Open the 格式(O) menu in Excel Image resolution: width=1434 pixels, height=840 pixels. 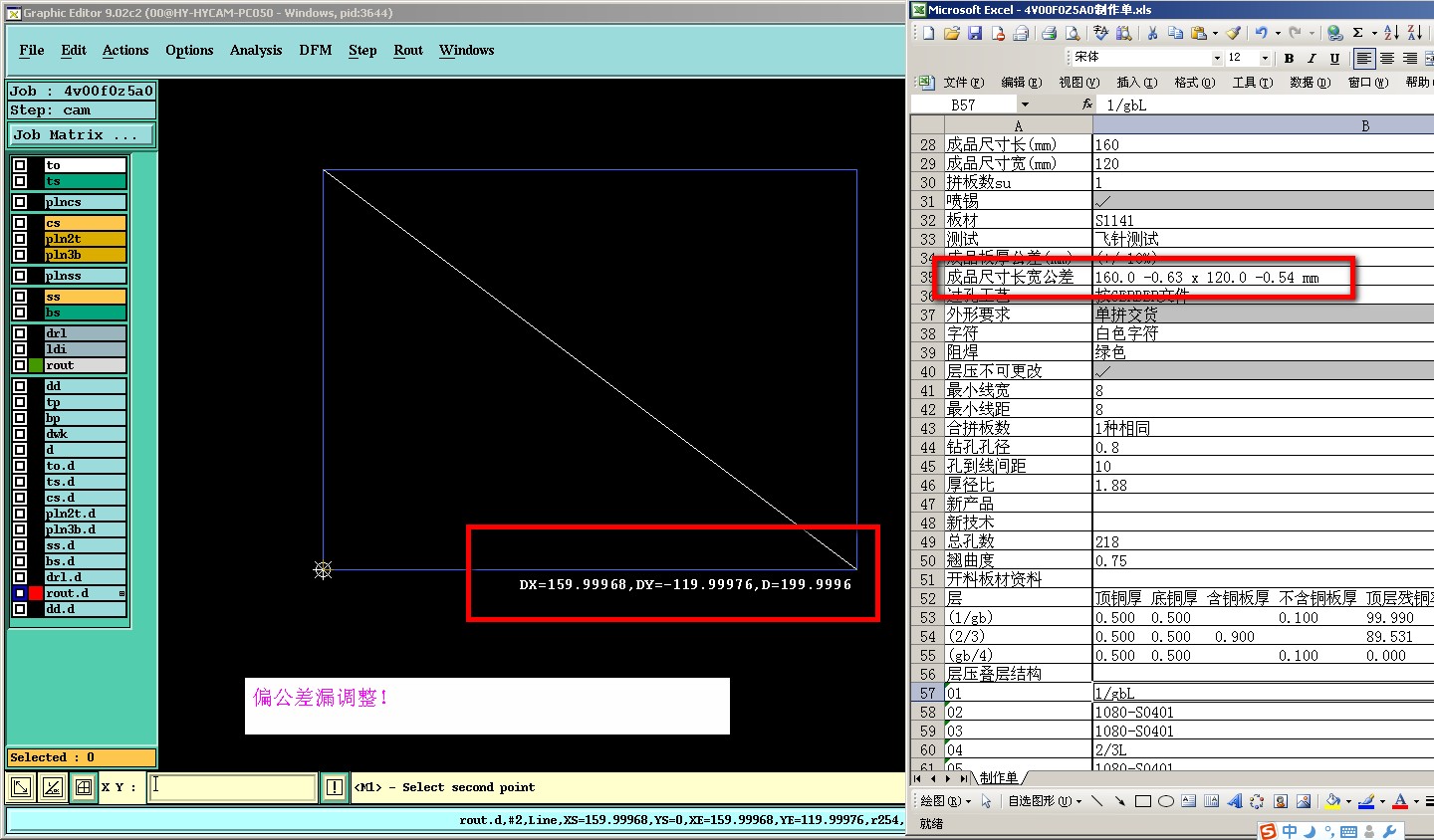point(1194,83)
